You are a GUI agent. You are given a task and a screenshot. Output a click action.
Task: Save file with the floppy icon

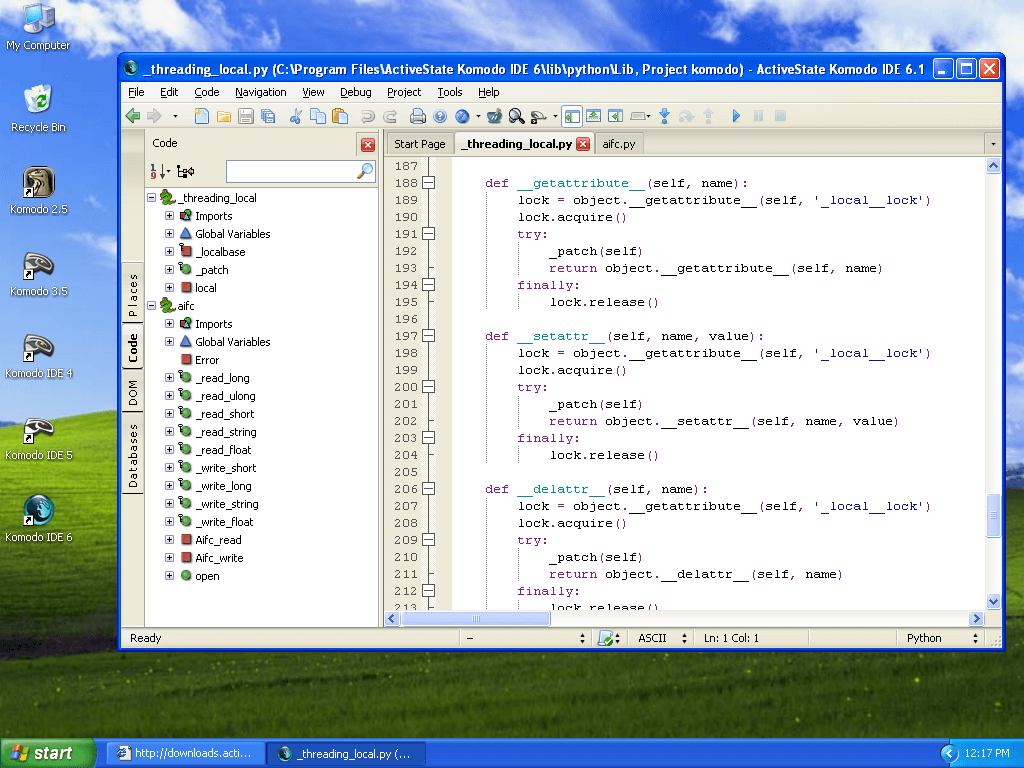coord(246,116)
